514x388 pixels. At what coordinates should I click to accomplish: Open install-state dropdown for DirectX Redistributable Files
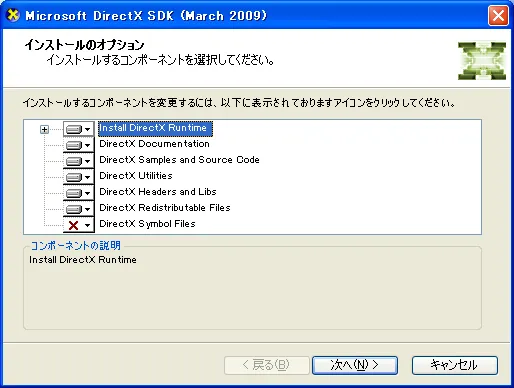79,209
